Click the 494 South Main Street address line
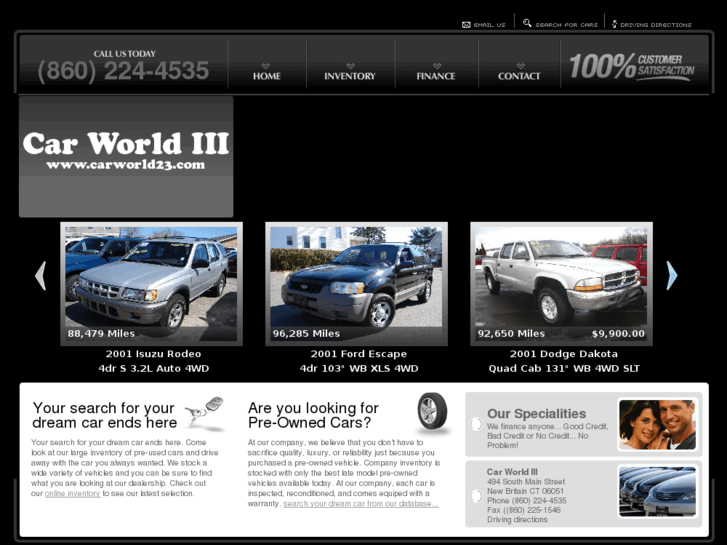The image size is (727, 545). pos(526,482)
